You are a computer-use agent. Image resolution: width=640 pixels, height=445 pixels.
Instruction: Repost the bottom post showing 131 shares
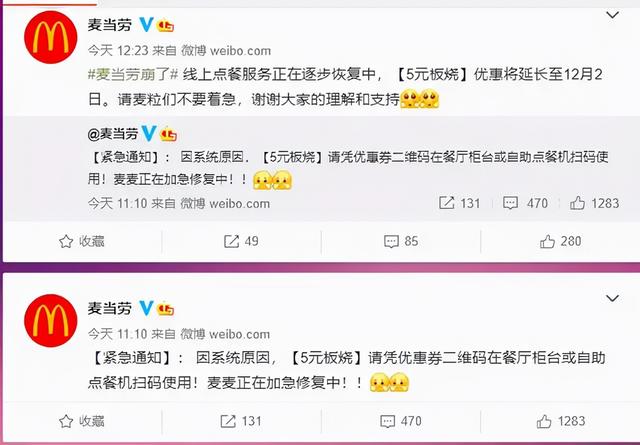(x=241, y=421)
